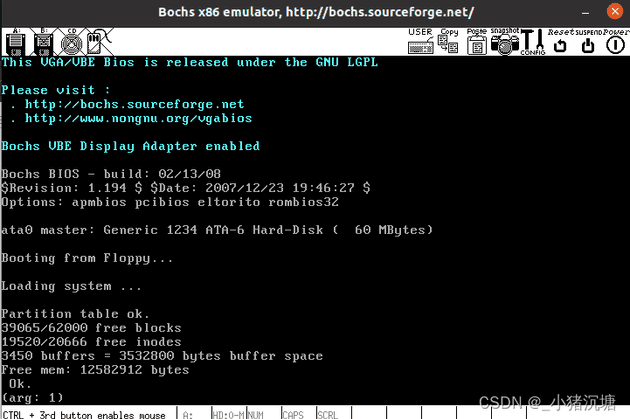The height and width of the screenshot is (419, 630).
Task: Suspend the emulator with Suspend icon
Action: tap(588, 41)
